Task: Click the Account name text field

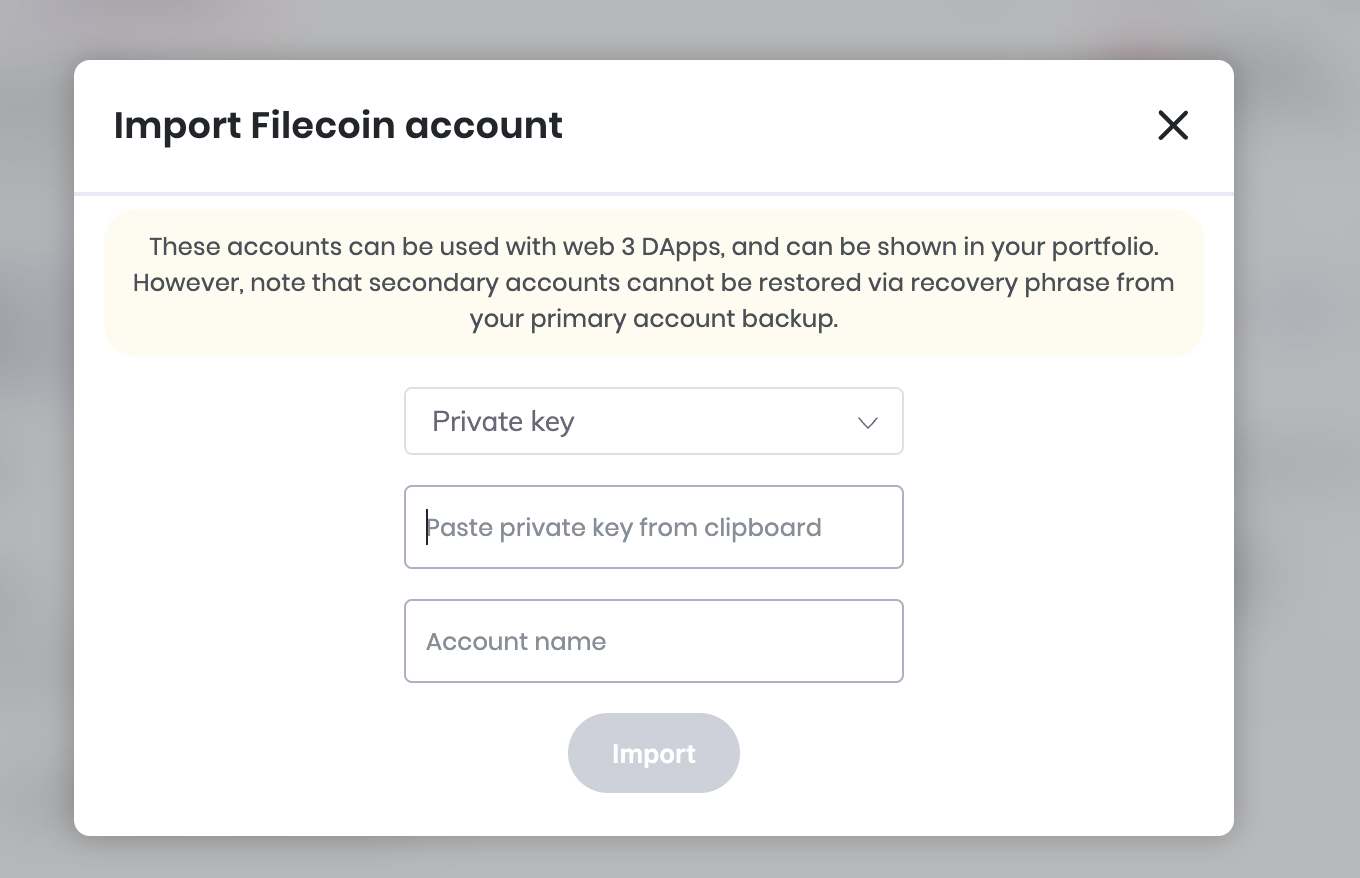Action: (x=654, y=641)
